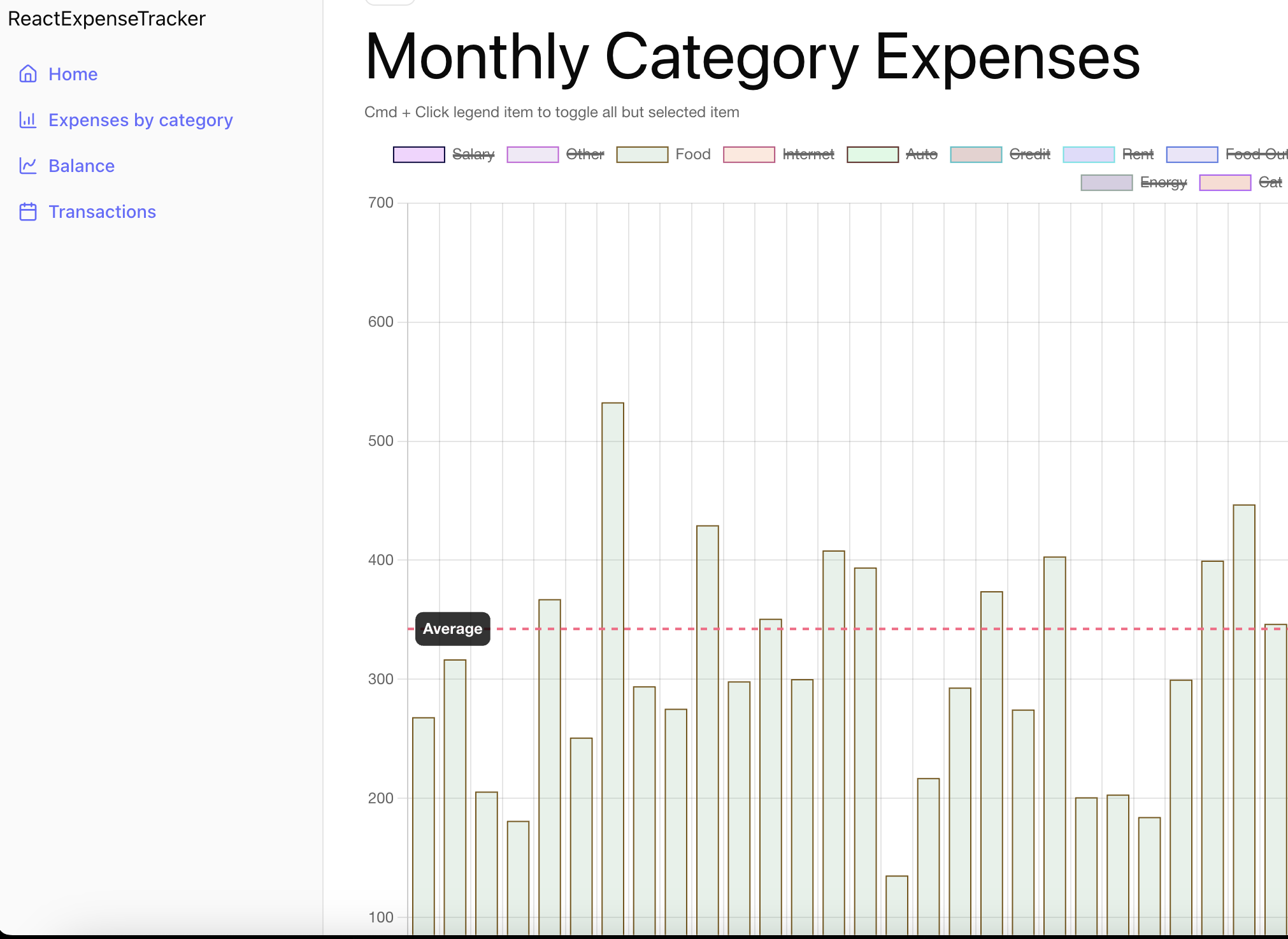Toggle the Auto category visibility

click(922, 154)
